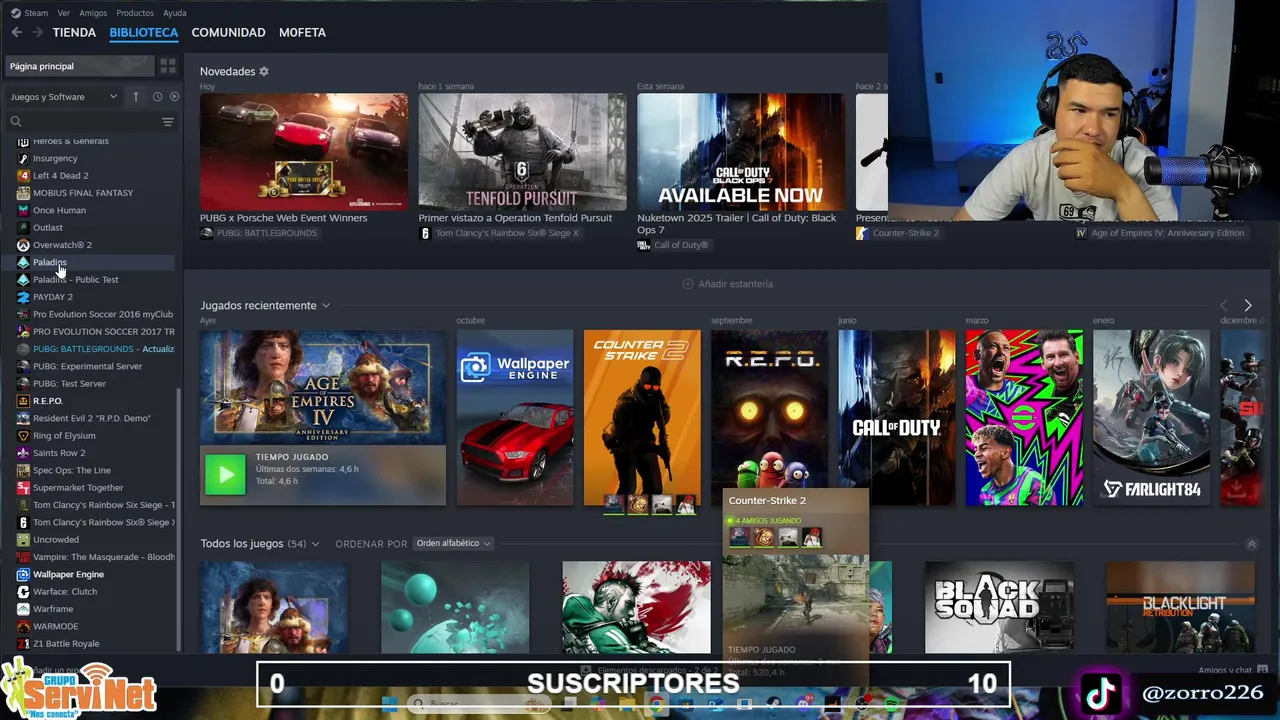Screen dimensions: 1280x720
Task: Open Novedades settings gear
Action: 264,72
